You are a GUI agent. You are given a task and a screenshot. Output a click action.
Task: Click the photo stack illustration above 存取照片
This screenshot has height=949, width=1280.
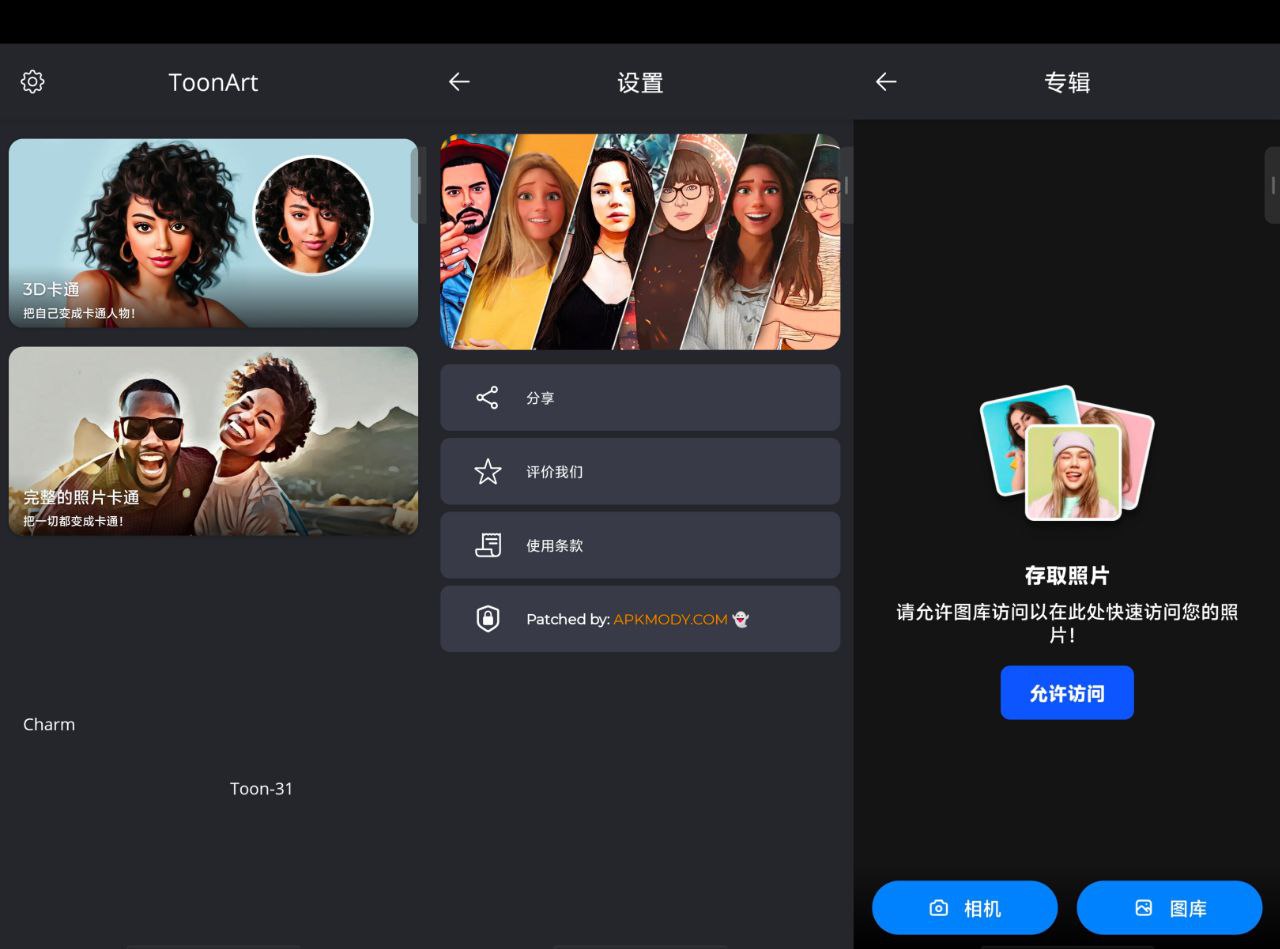click(1066, 452)
